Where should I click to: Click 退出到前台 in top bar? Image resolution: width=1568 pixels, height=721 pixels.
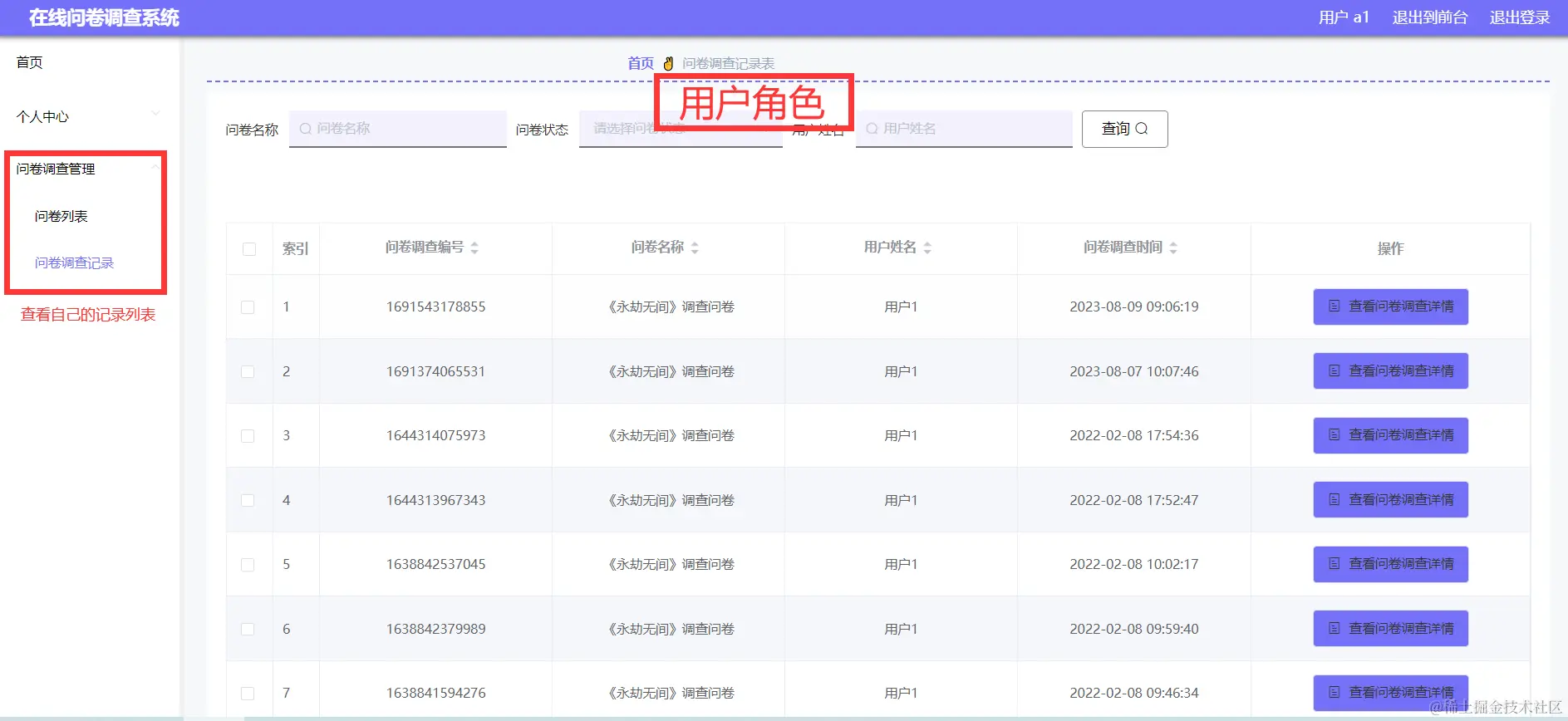(1430, 17)
